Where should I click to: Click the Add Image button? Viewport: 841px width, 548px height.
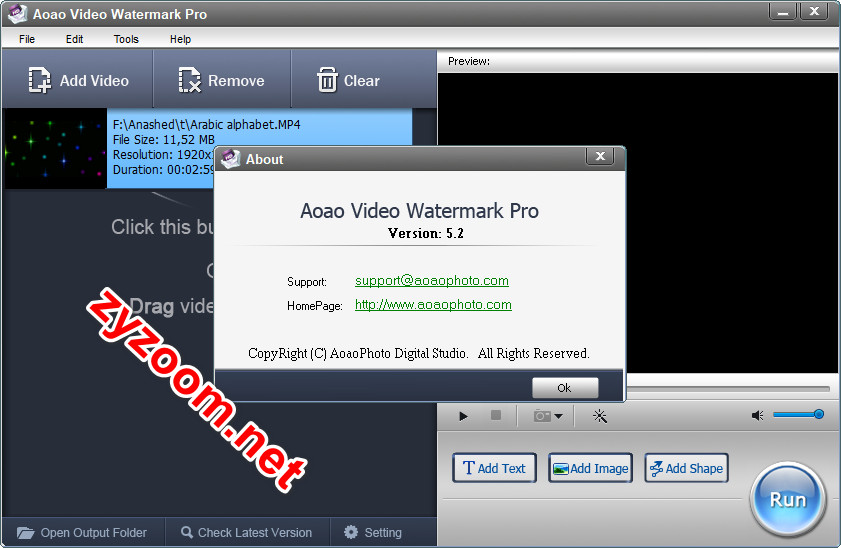(591, 468)
